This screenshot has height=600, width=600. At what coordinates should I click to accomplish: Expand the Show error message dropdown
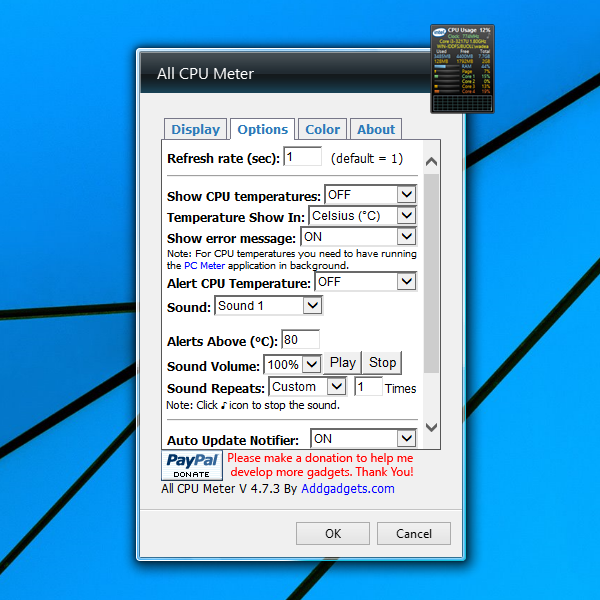click(x=359, y=237)
